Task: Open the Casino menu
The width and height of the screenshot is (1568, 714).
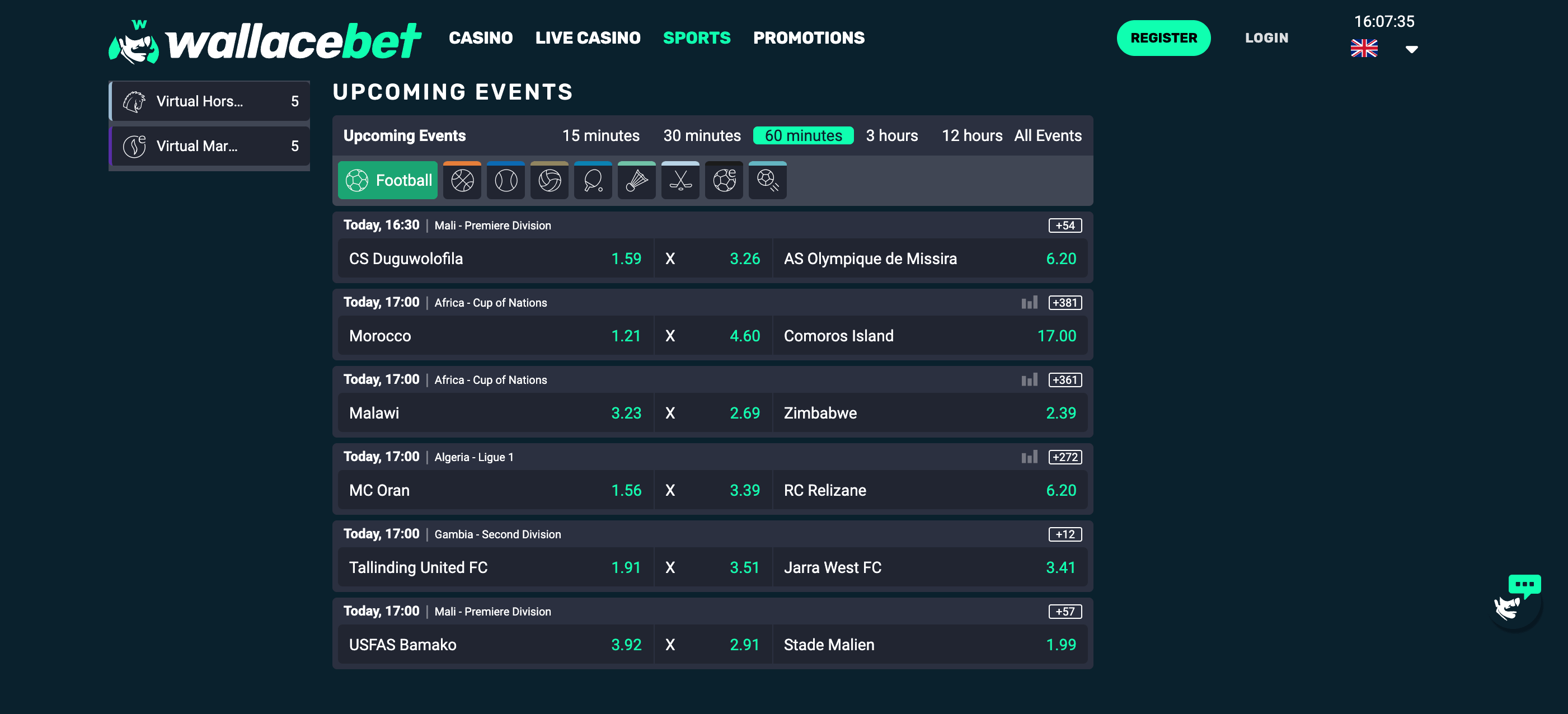Action: (481, 37)
